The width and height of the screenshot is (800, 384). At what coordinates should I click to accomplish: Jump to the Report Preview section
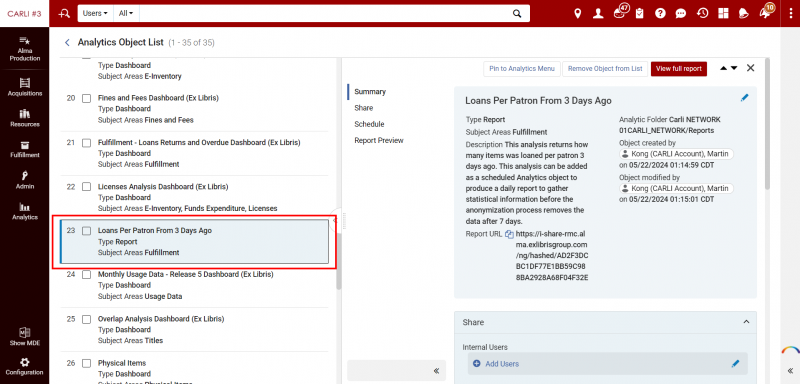[x=379, y=141]
